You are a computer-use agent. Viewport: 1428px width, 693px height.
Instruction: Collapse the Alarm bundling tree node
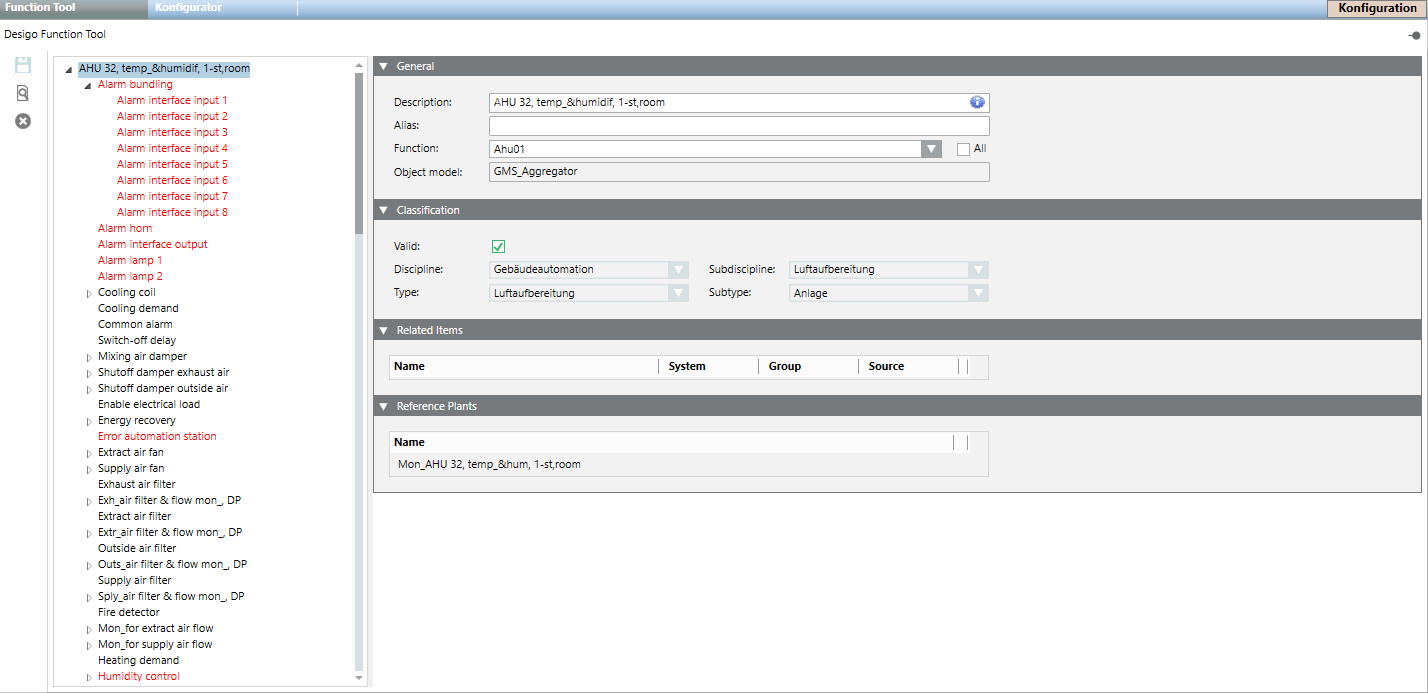click(x=87, y=85)
